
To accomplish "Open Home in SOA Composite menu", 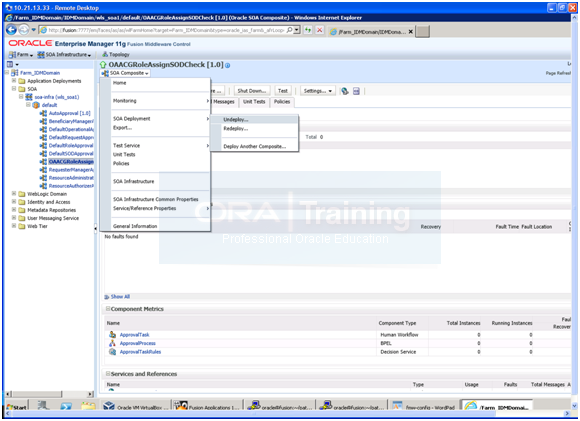I will [x=119, y=83].
